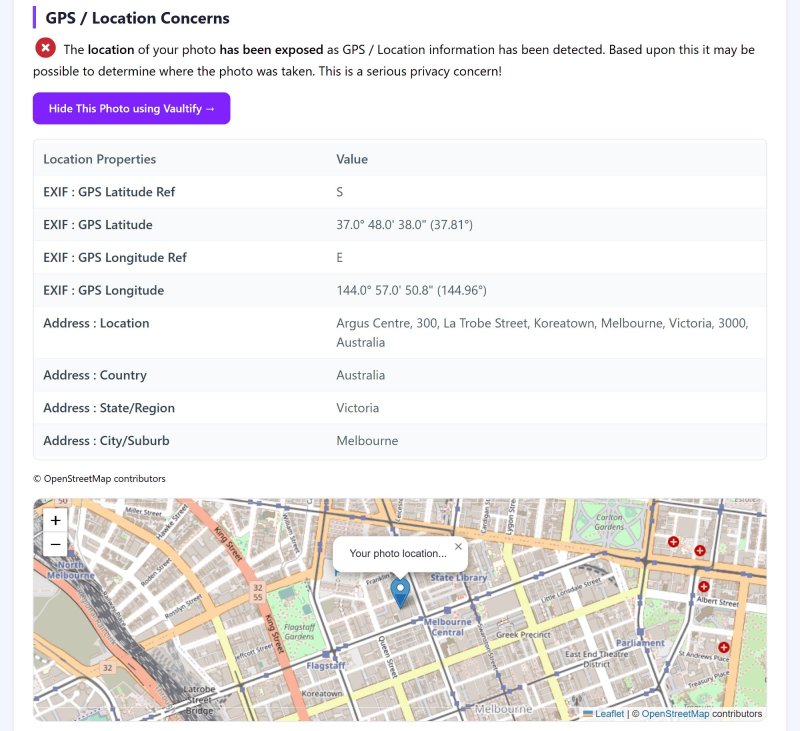Click the EXIF : GPS Longitude label
The image size is (800, 731).
point(104,290)
